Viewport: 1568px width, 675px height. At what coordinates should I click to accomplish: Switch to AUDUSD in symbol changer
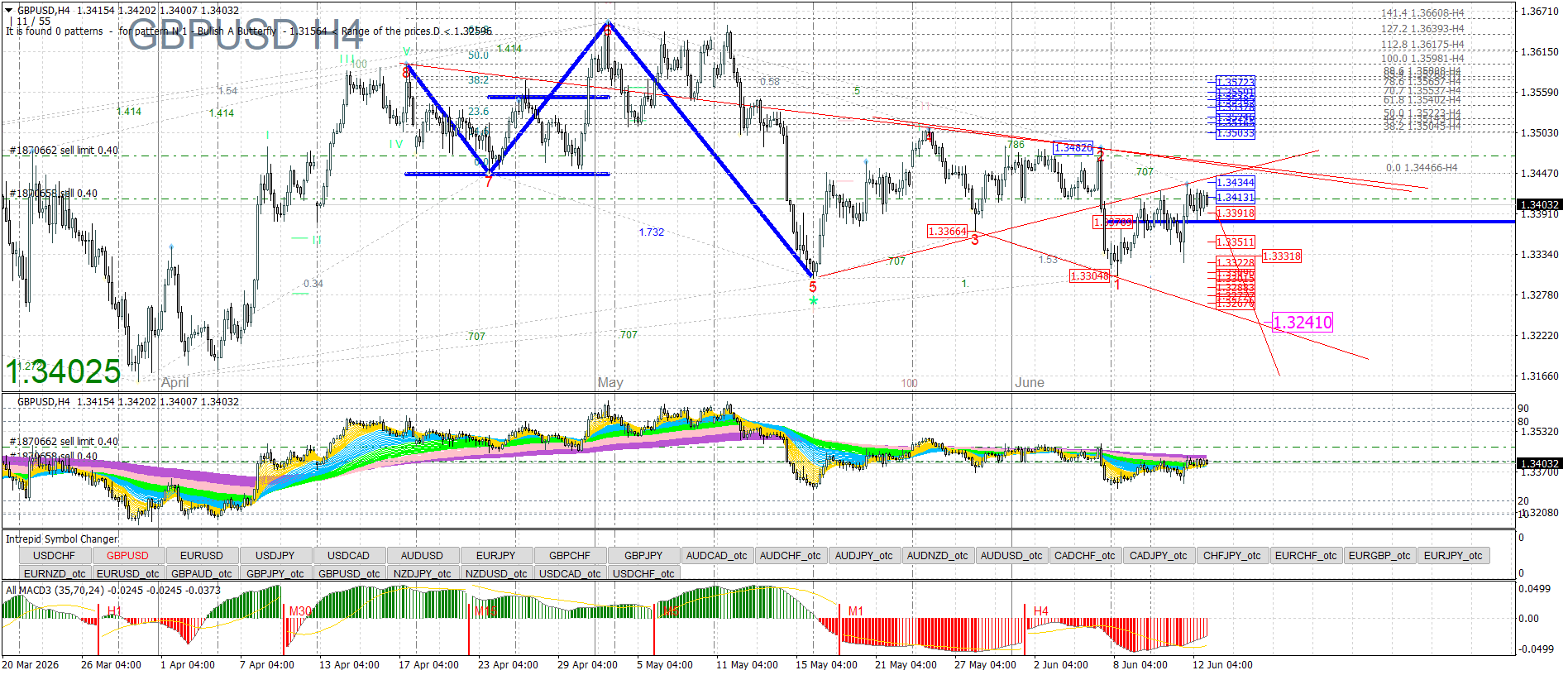click(423, 556)
